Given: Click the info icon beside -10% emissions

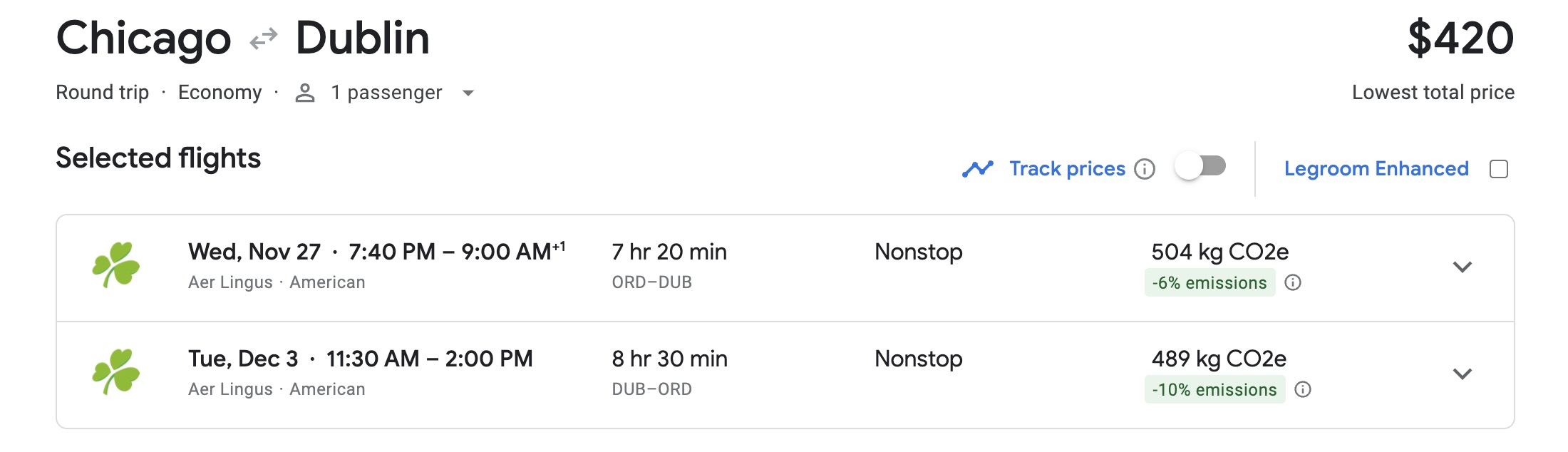Looking at the screenshot, I should pos(1304,390).
